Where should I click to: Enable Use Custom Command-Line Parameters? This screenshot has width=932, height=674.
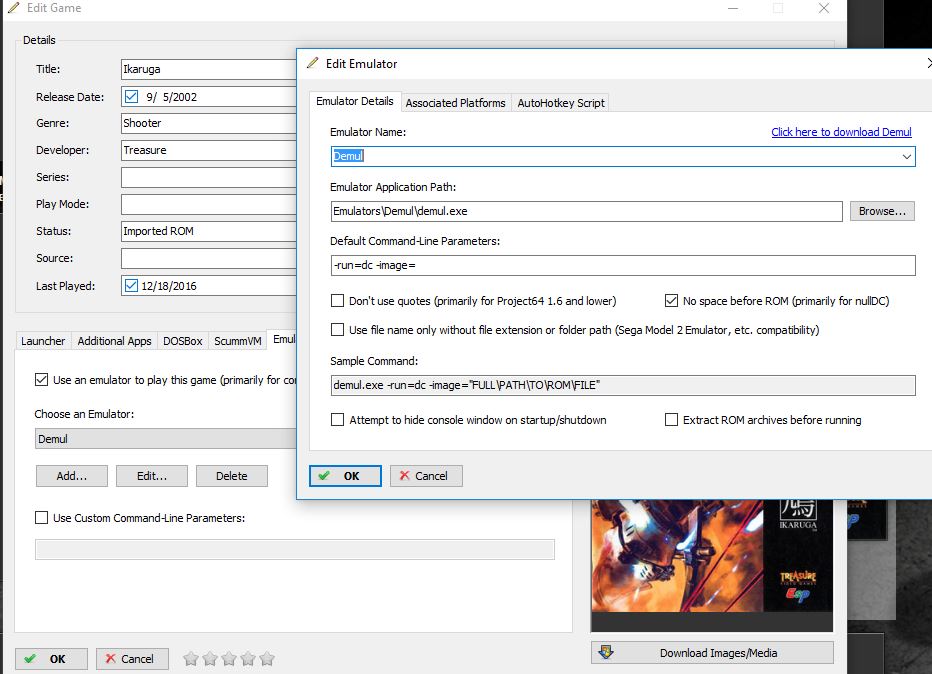(x=41, y=518)
